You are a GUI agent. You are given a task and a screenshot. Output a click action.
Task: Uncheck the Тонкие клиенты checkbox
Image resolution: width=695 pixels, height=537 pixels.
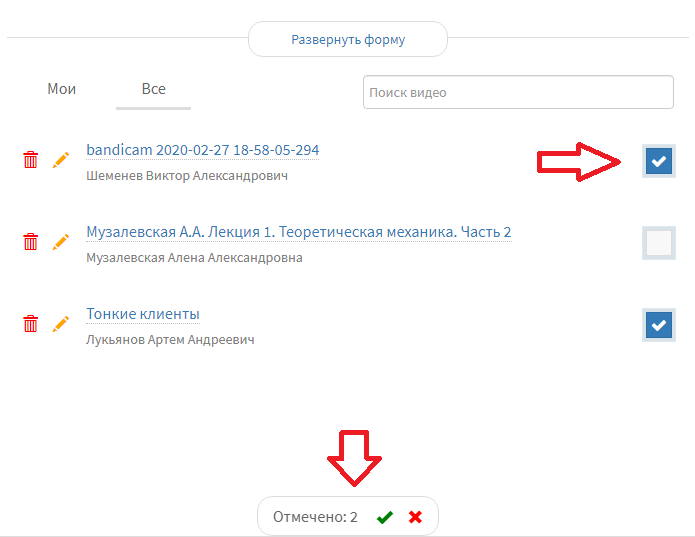pos(659,325)
